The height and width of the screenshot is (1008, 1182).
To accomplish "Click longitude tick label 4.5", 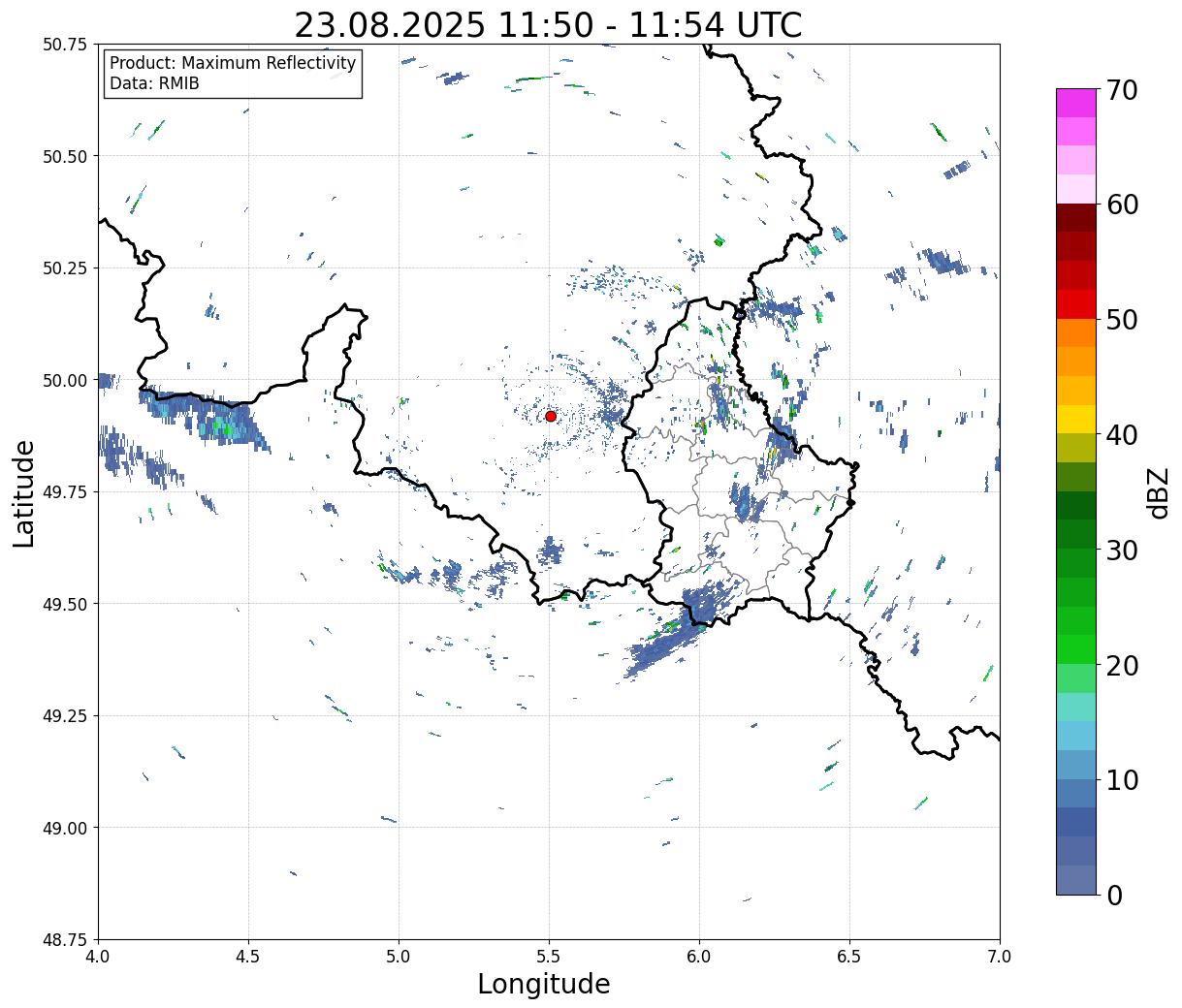I will (248, 956).
